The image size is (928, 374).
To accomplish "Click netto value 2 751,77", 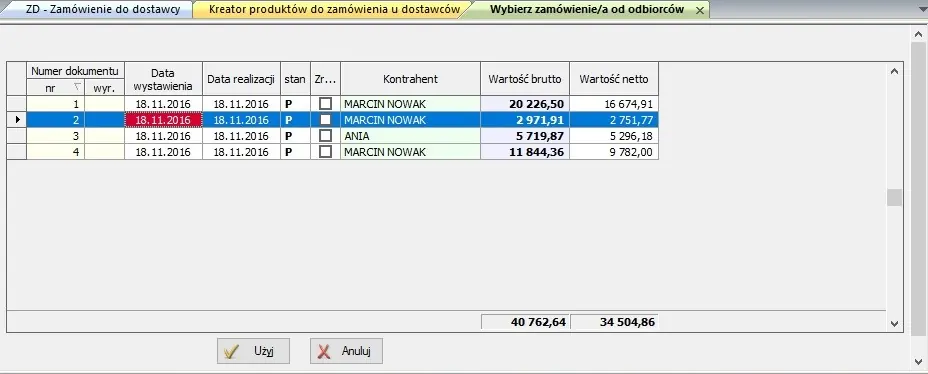I will click(x=614, y=120).
